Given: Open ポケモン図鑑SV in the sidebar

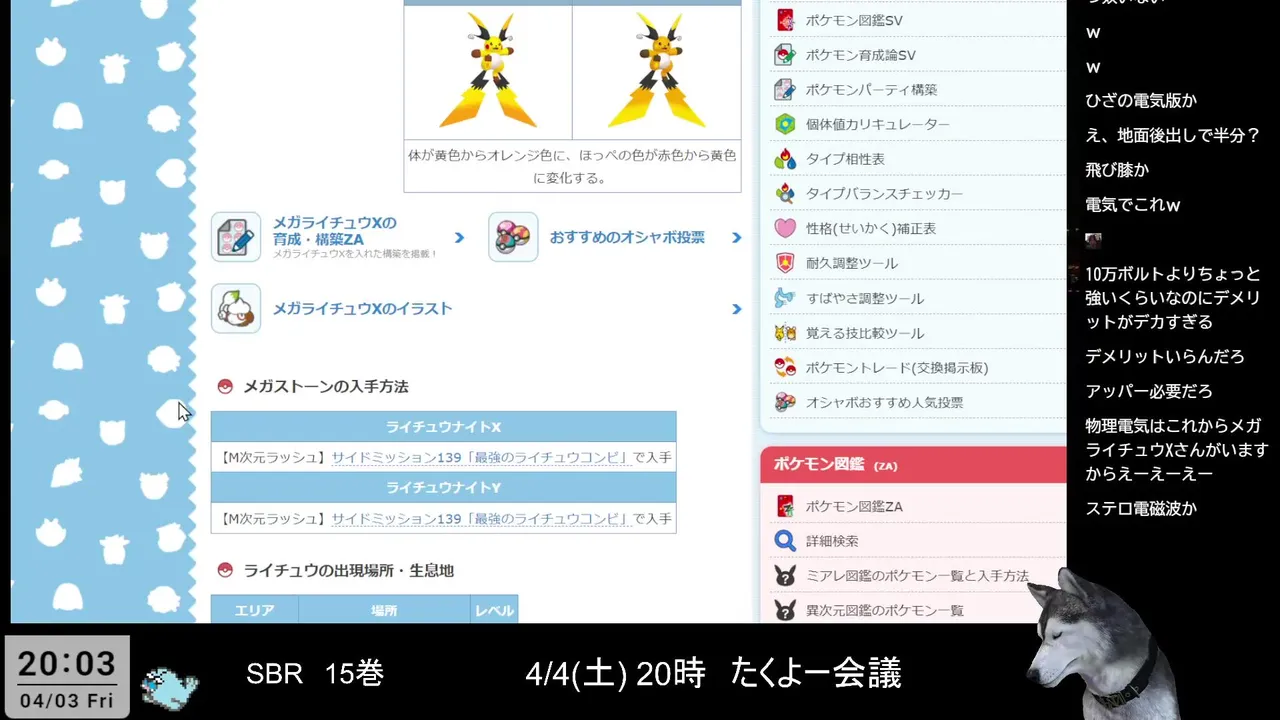Looking at the screenshot, I should coord(854,20).
